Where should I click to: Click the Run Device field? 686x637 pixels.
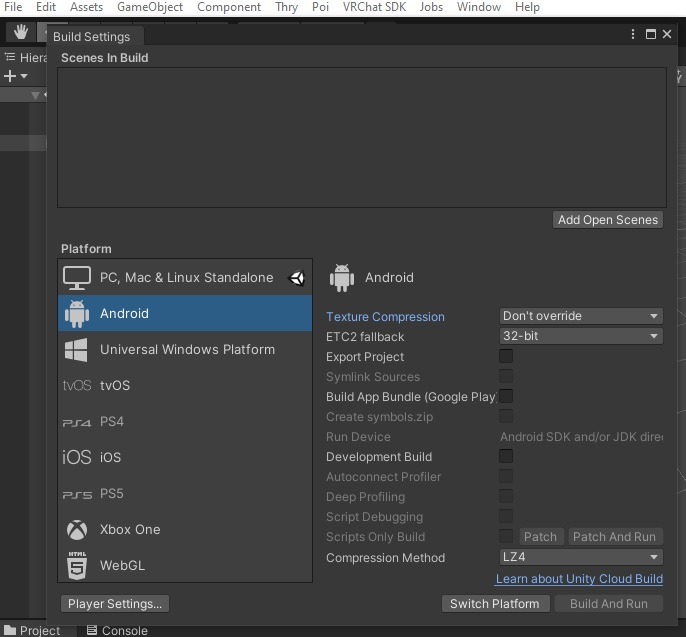coord(581,437)
